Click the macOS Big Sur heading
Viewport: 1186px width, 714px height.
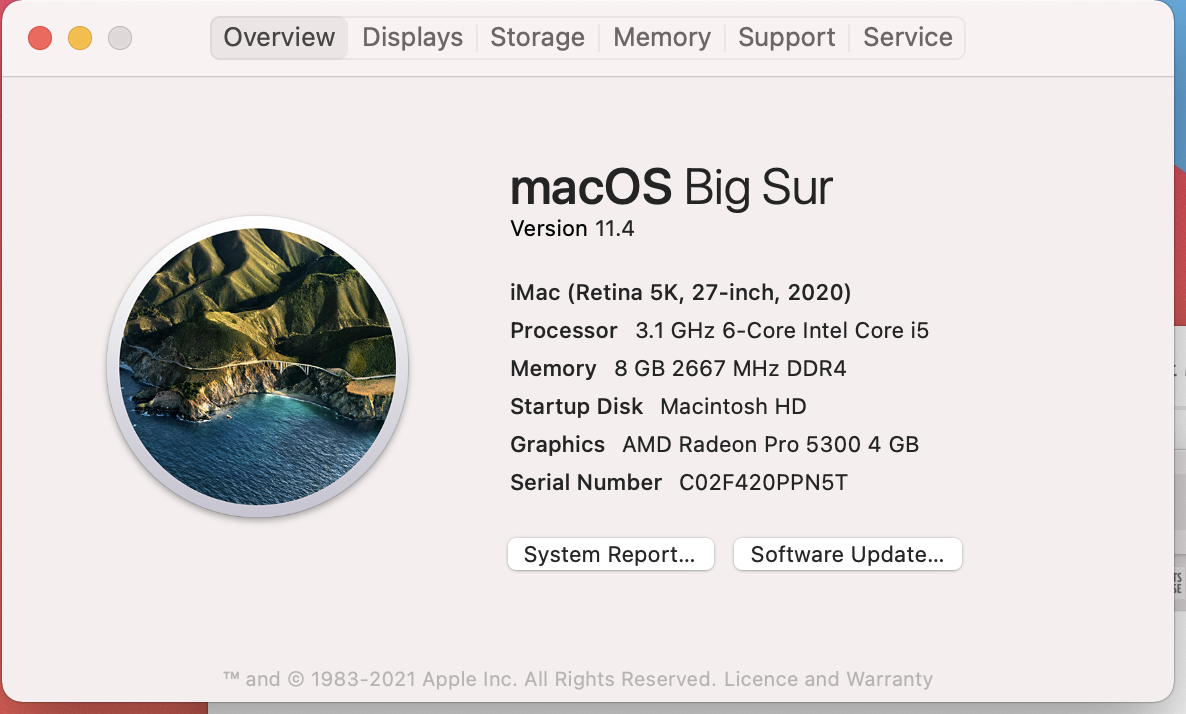[x=671, y=187]
